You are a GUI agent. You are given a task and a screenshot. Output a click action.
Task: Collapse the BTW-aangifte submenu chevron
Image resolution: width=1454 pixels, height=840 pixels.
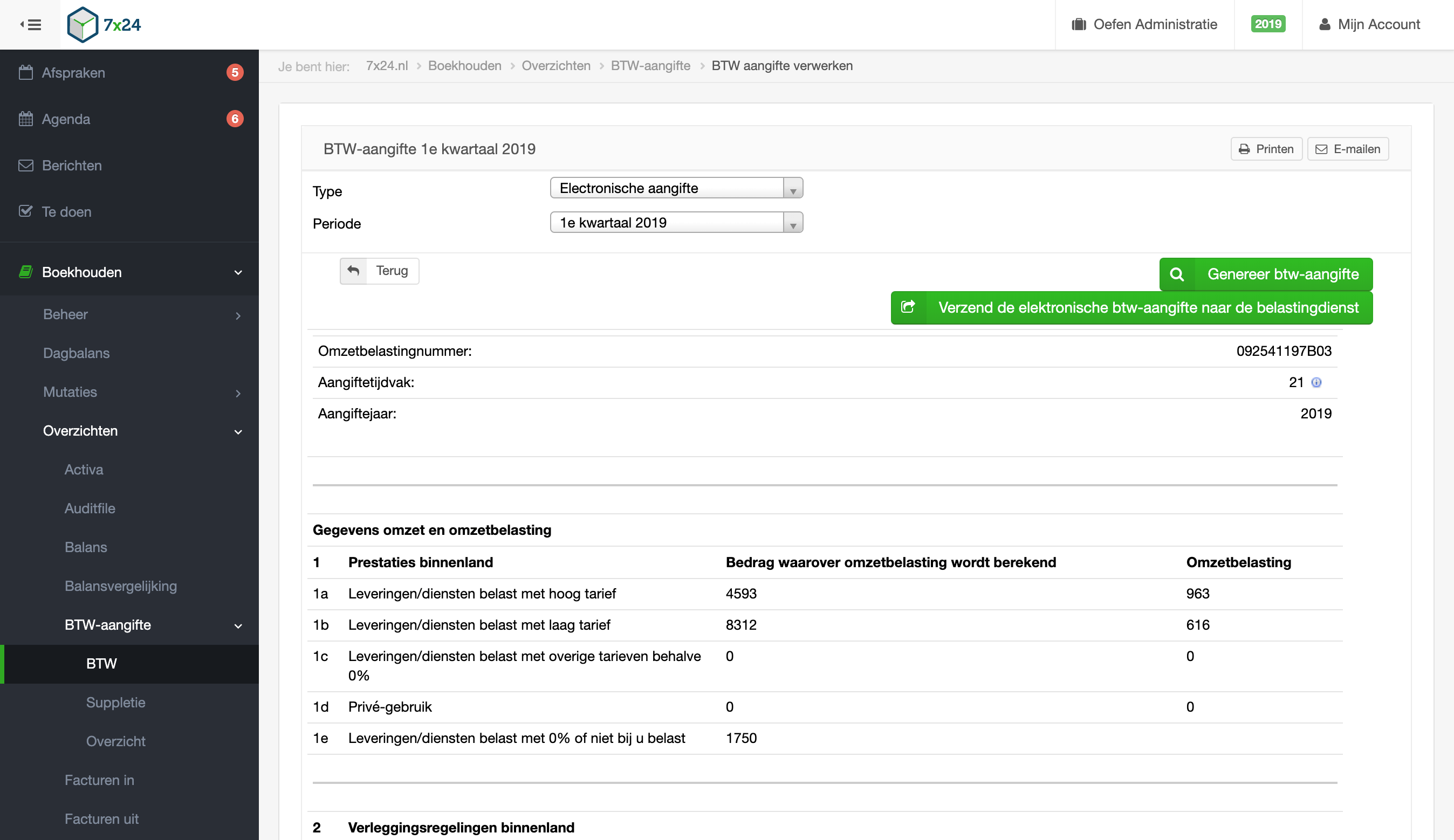tap(238, 626)
